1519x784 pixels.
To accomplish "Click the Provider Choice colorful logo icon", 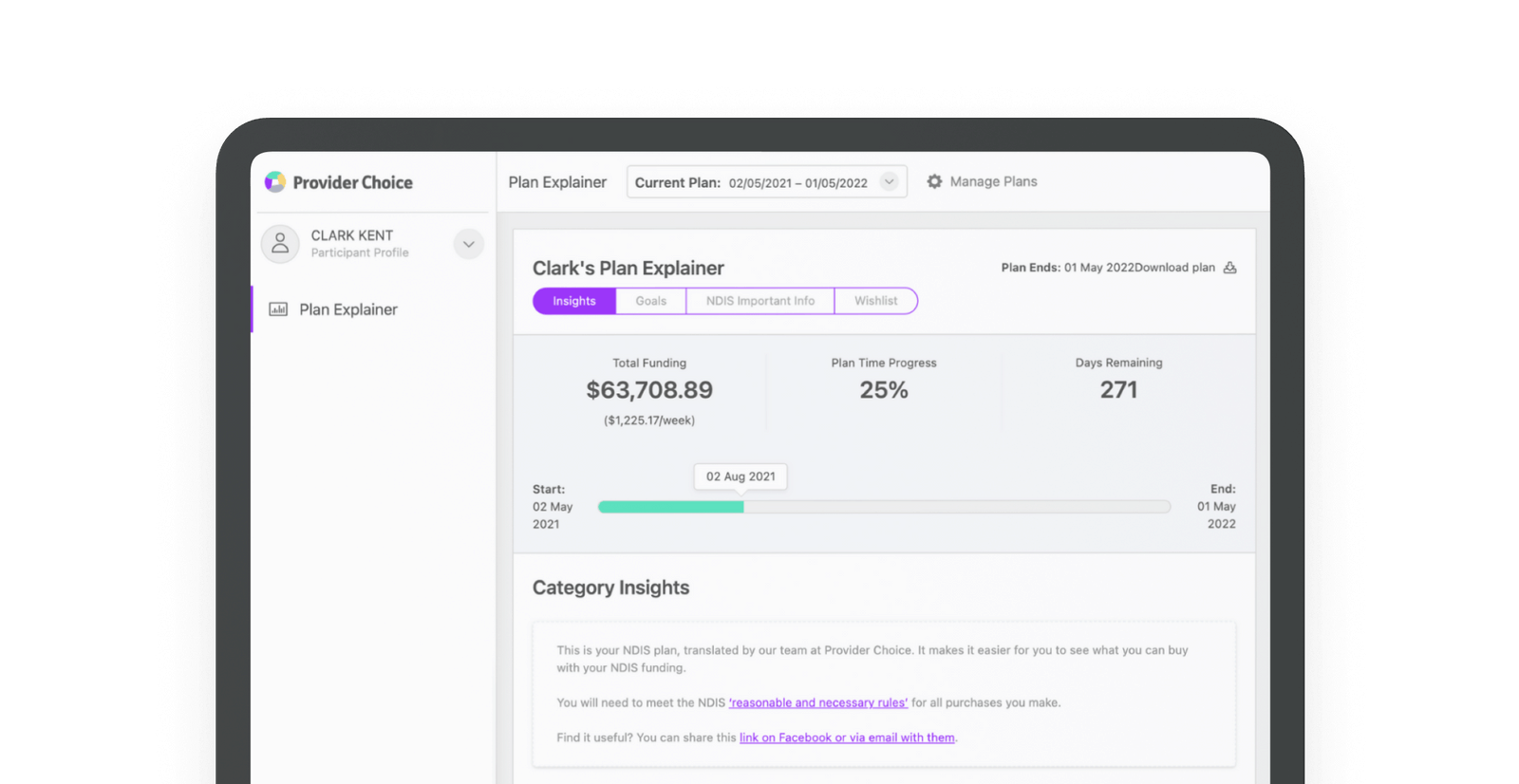I will pyautogui.click(x=275, y=182).
